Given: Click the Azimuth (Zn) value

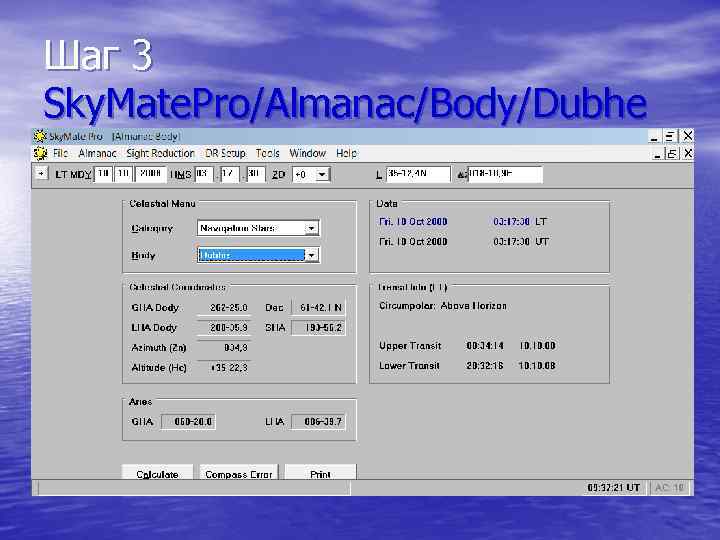Looking at the screenshot, I should coord(225,348).
